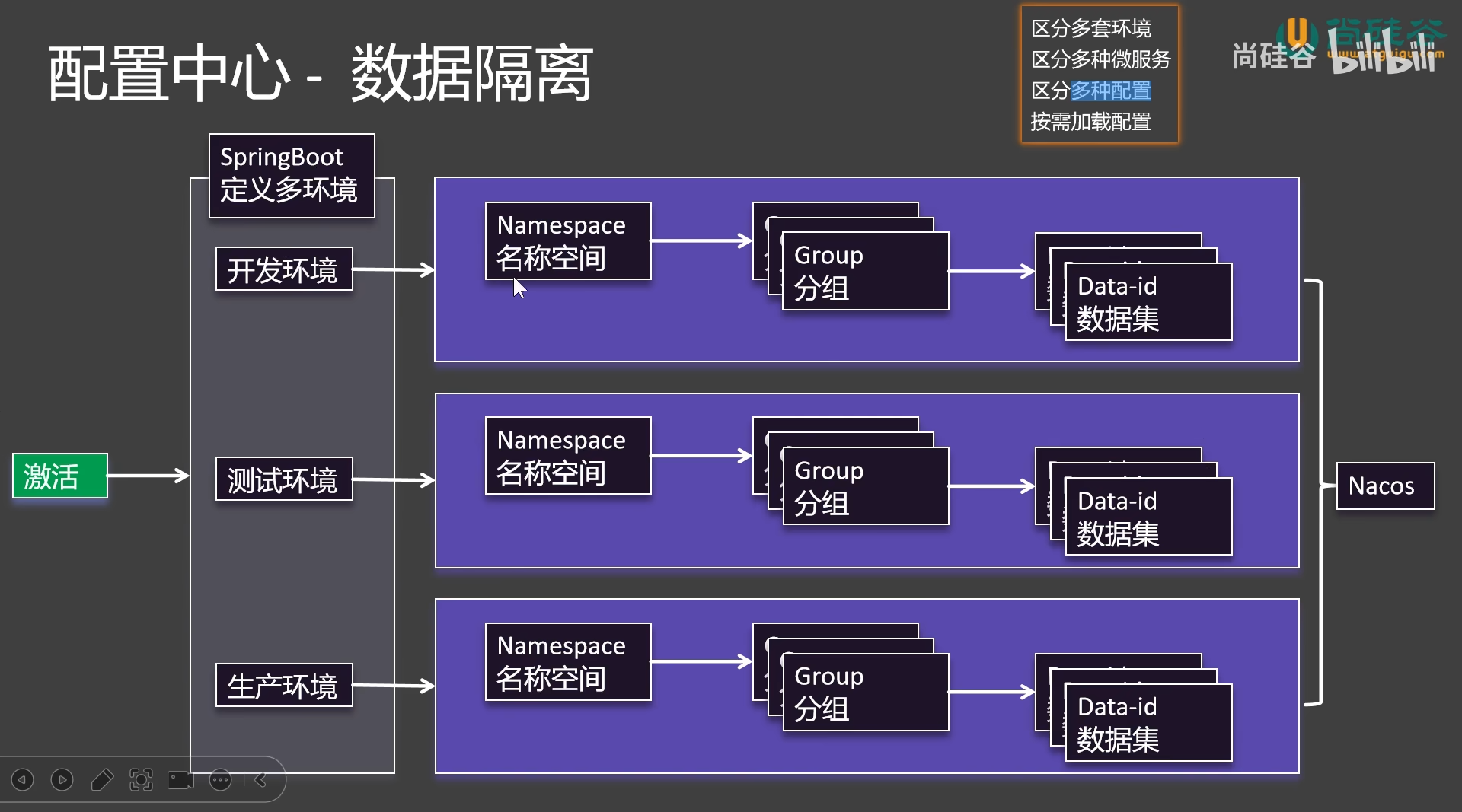
Task: Click the middle Group 分组 box
Action: [865, 487]
